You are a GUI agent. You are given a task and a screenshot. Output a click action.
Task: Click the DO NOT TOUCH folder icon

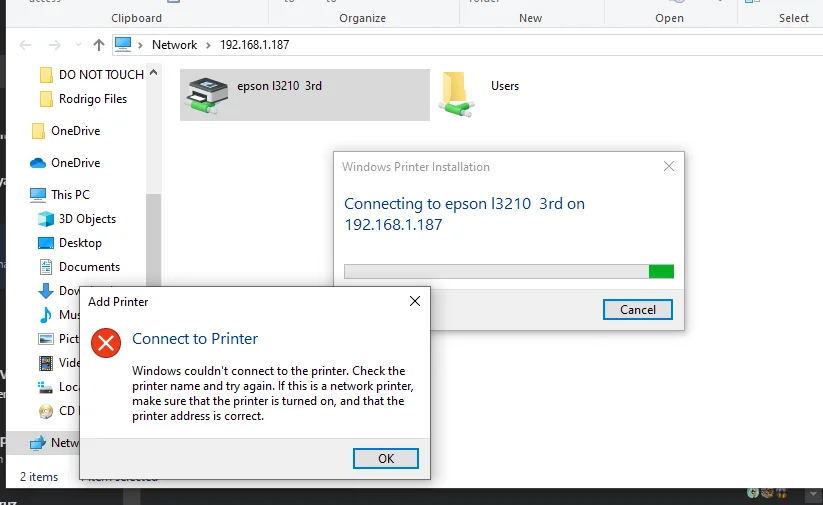pyautogui.click(x=46, y=75)
